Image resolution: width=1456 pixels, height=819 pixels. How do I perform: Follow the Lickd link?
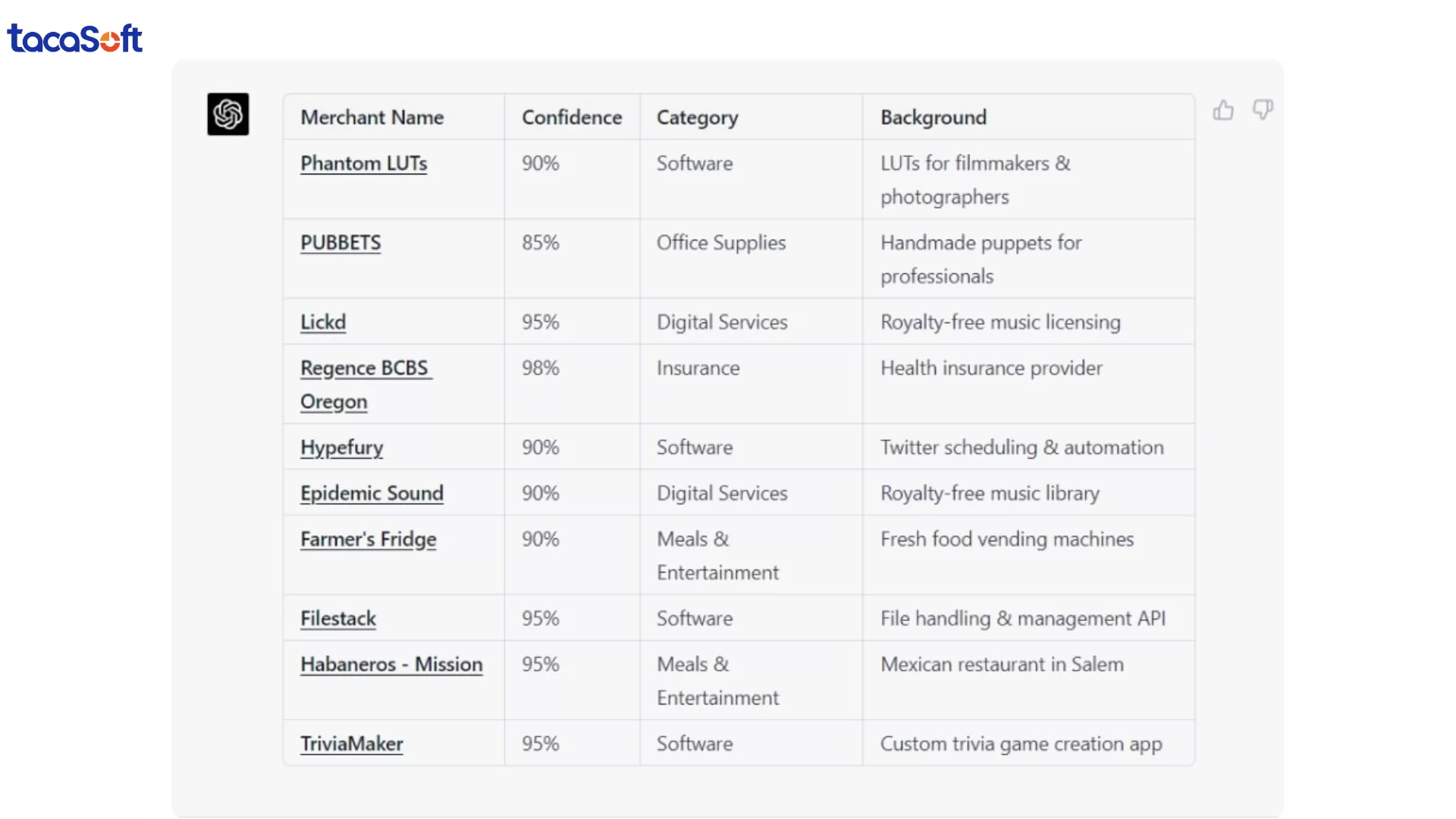point(323,322)
